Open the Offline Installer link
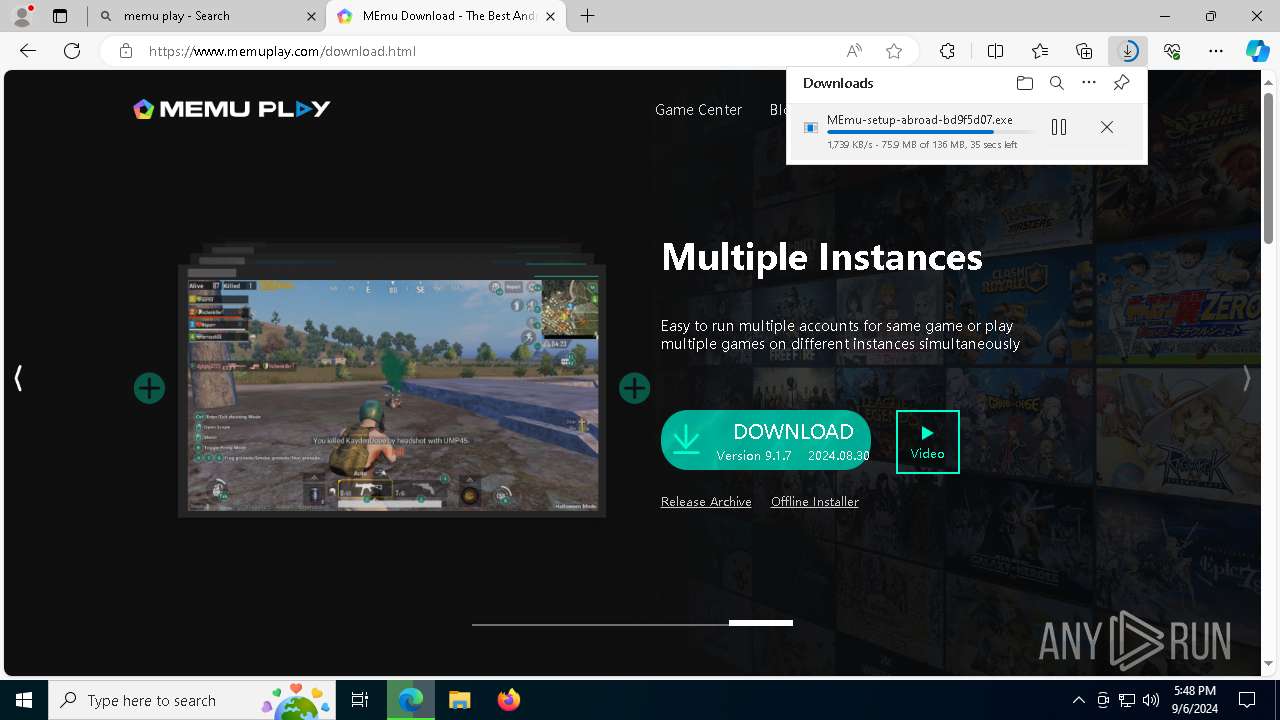The height and width of the screenshot is (720, 1280). (815, 502)
